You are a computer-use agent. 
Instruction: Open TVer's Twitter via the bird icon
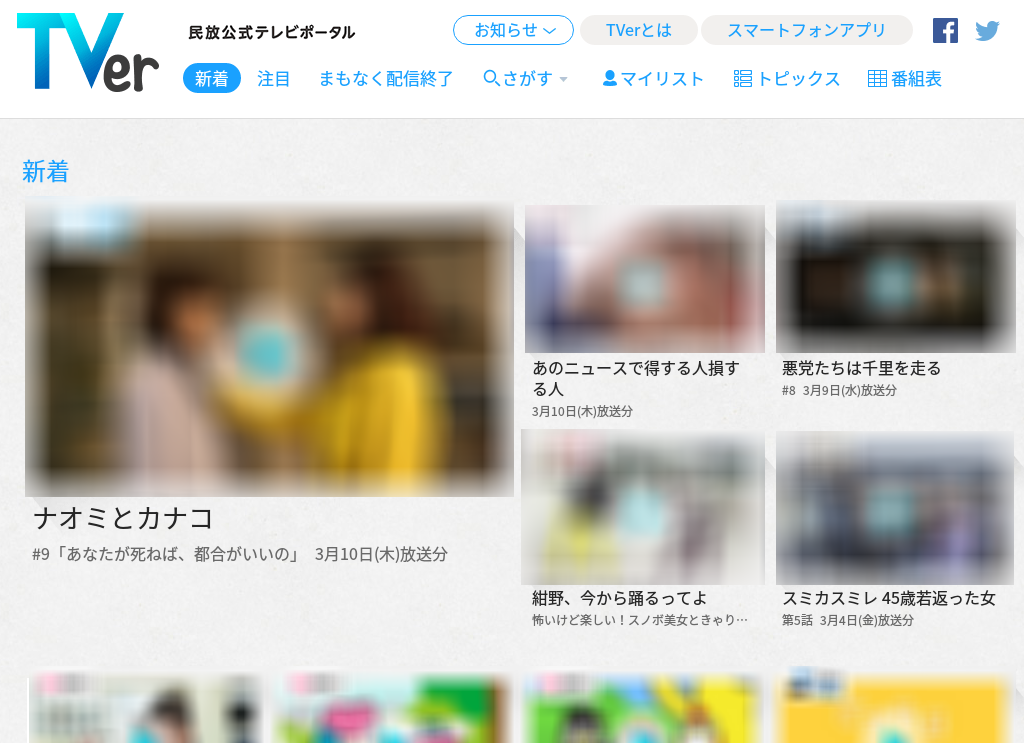click(988, 29)
